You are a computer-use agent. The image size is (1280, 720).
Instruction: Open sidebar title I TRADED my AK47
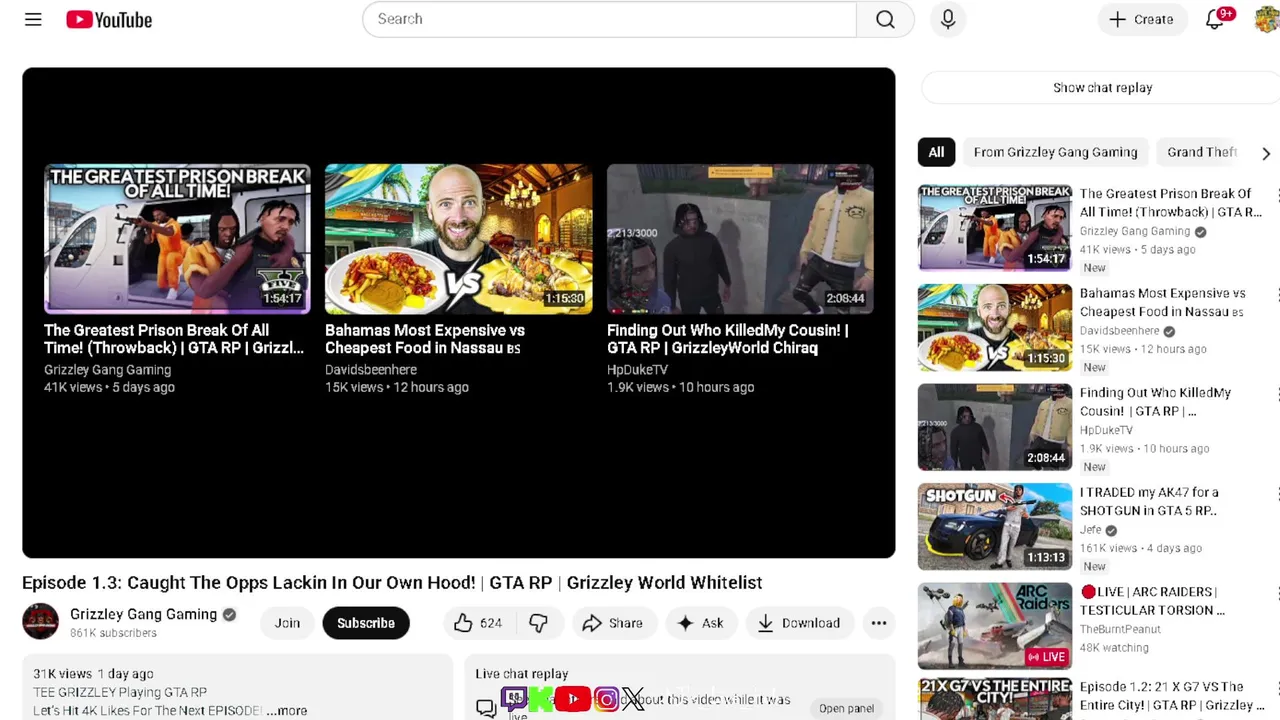[x=1149, y=501]
